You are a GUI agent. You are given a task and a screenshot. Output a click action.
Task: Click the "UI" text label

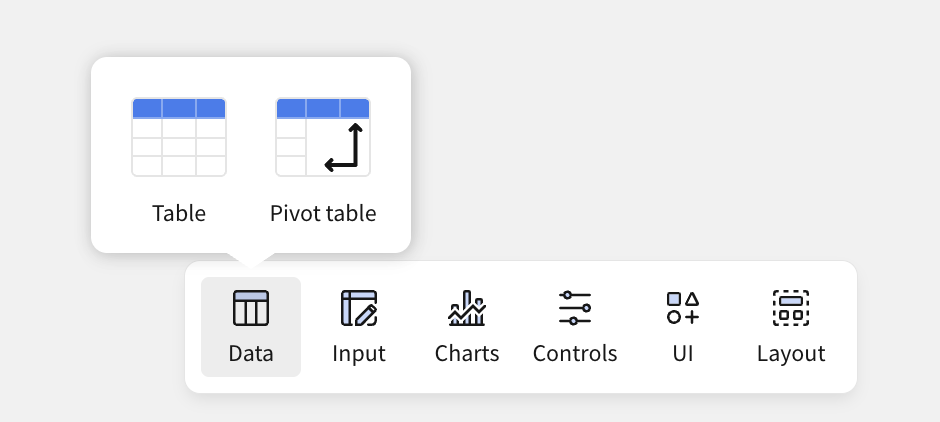(683, 353)
